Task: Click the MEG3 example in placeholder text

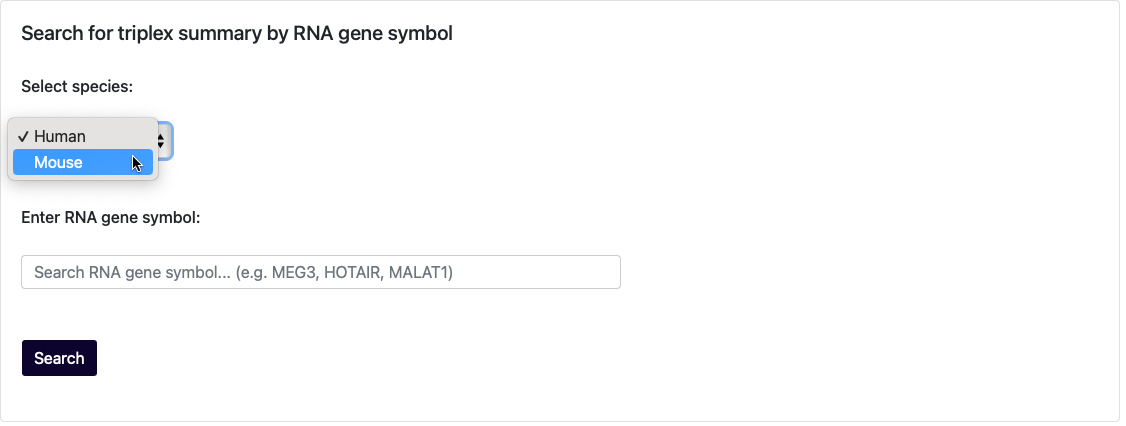Action: coord(294,273)
